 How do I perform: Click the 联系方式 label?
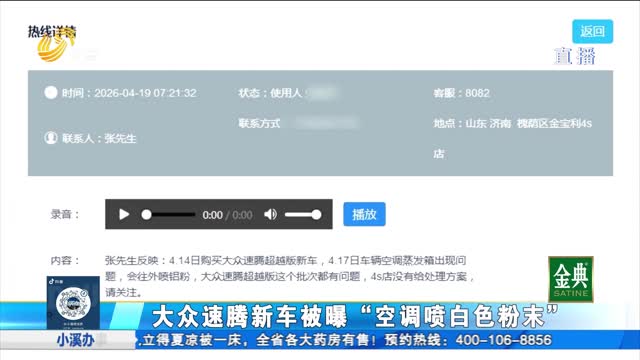[260, 123]
